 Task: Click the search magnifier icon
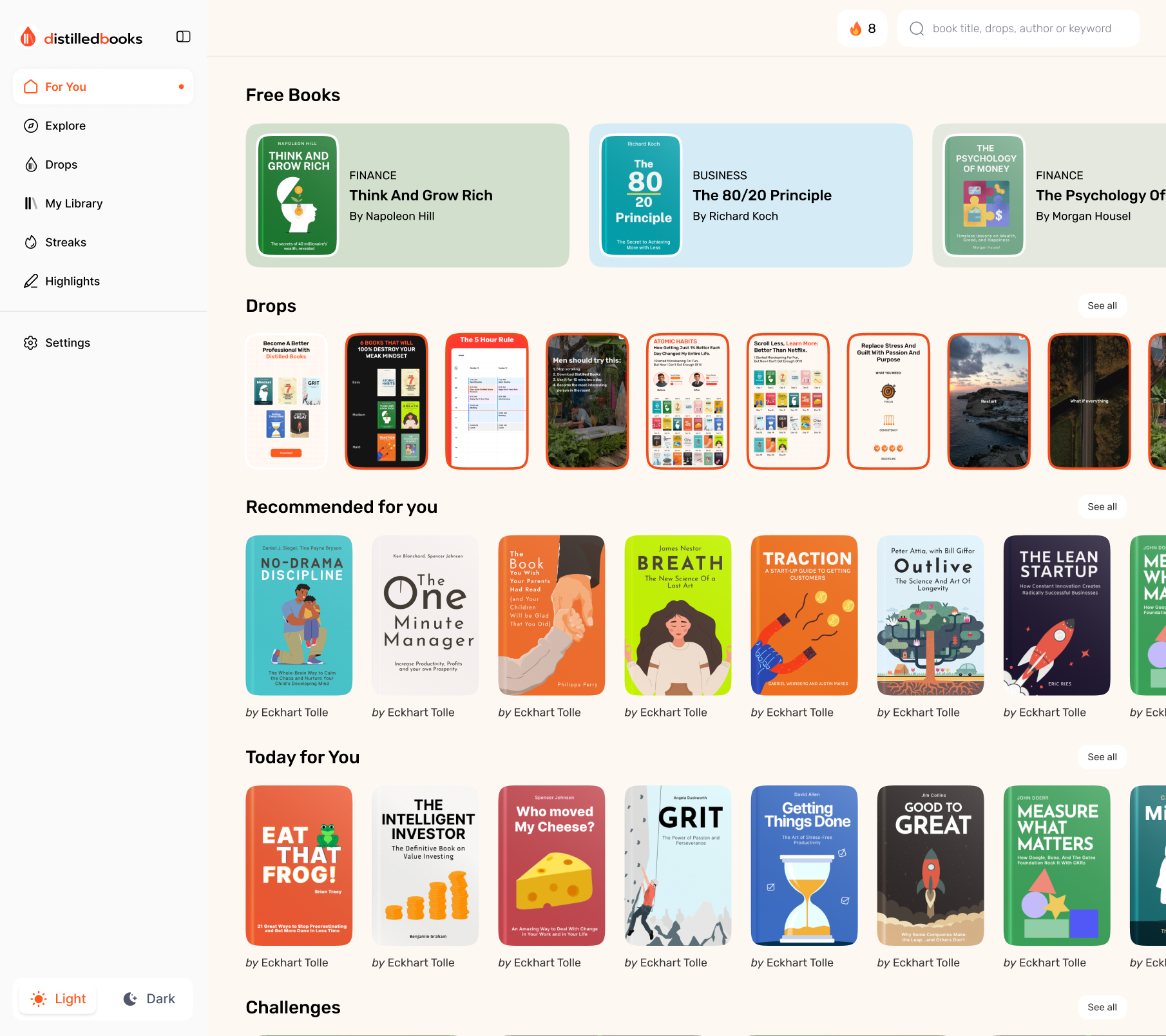click(916, 28)
